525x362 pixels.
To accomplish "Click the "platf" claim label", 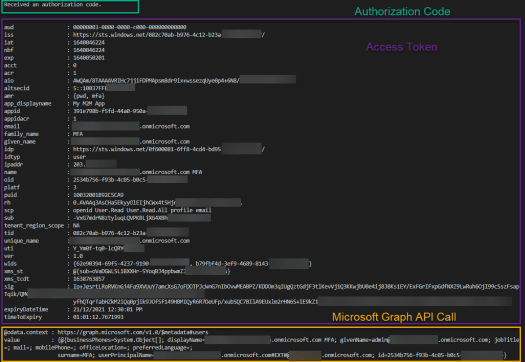I will coord(12,188).
